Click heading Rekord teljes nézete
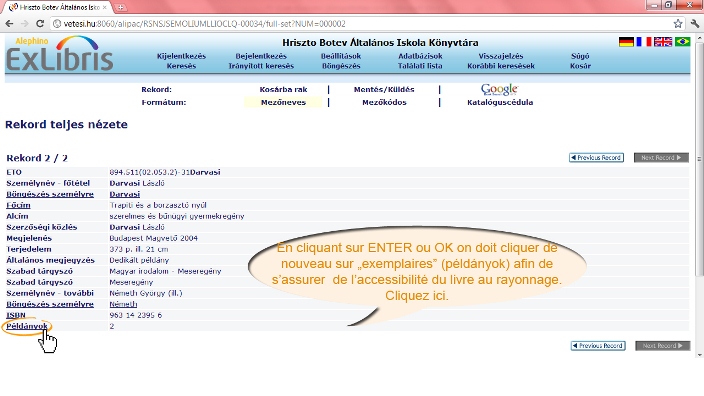This screenshot has width=704, height=396. [x=66, y=124]
